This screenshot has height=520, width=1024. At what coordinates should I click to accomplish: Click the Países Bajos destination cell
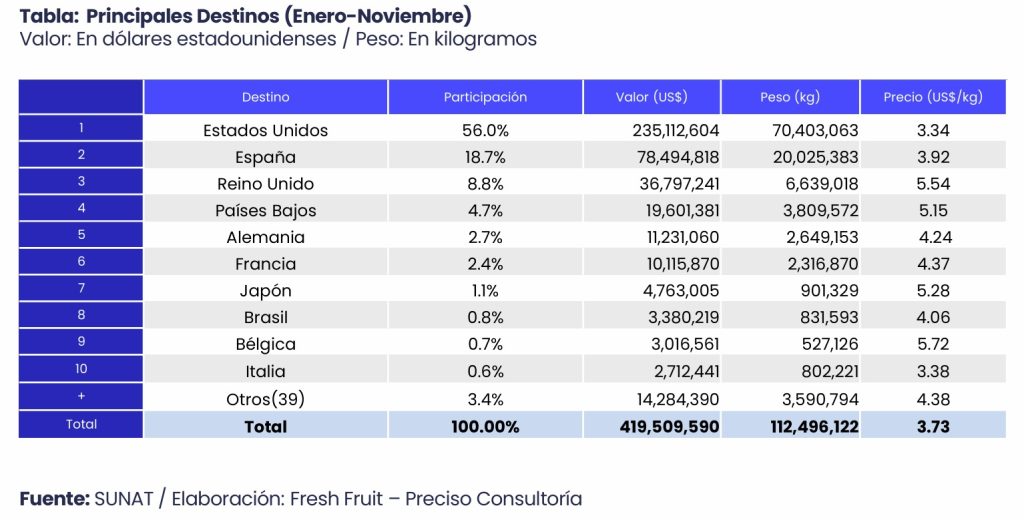pyautogui.click(x=265, y=211)
